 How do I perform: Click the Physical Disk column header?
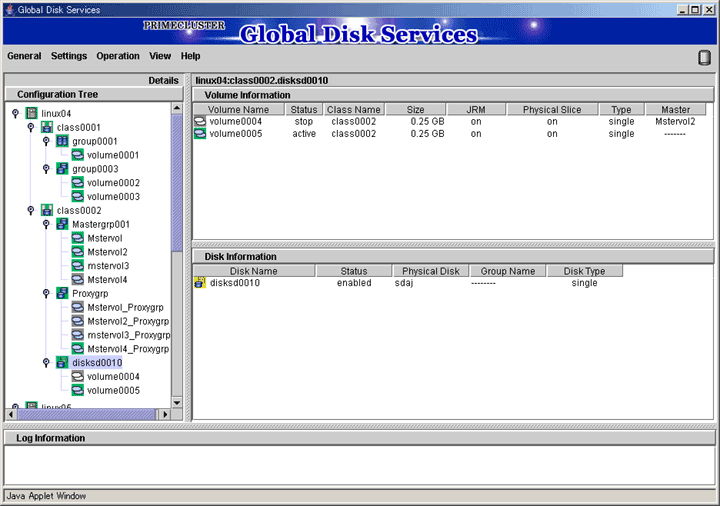point(431,271)
